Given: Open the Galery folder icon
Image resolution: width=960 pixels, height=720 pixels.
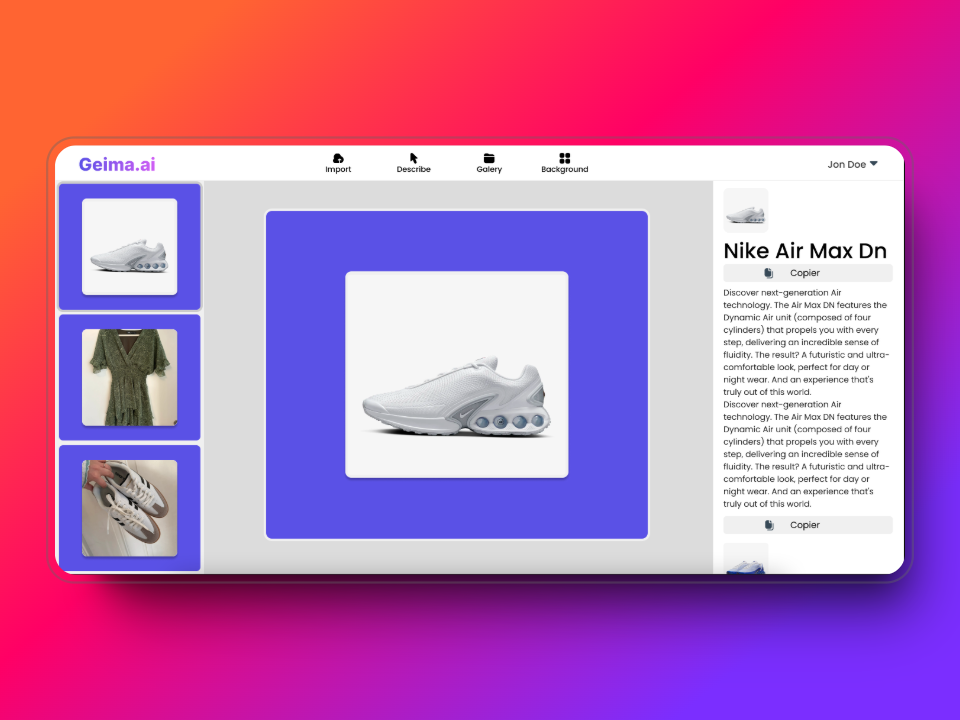Looking at the screenshot, I should point(489,158).
